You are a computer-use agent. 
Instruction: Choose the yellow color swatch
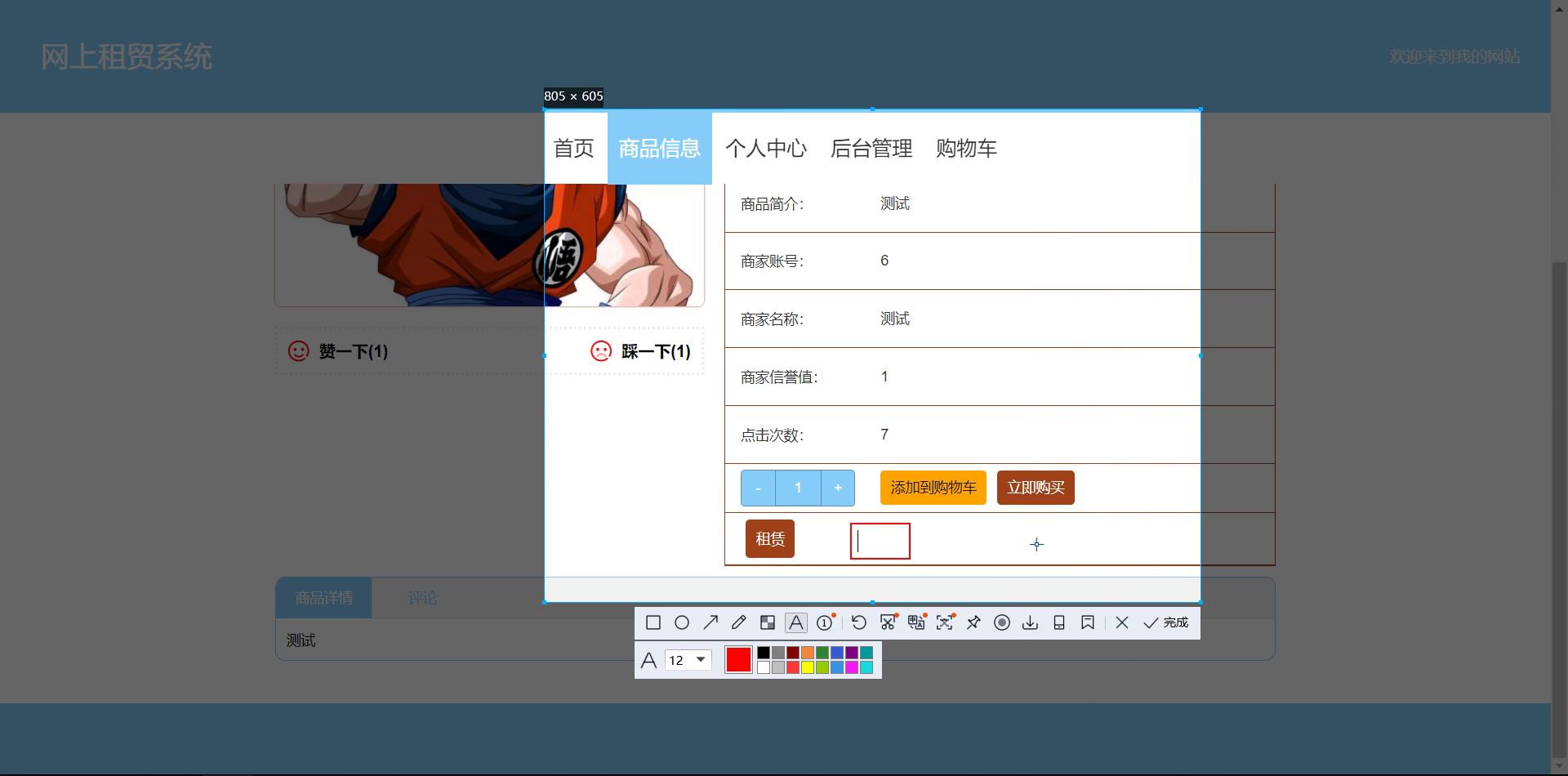808,667
